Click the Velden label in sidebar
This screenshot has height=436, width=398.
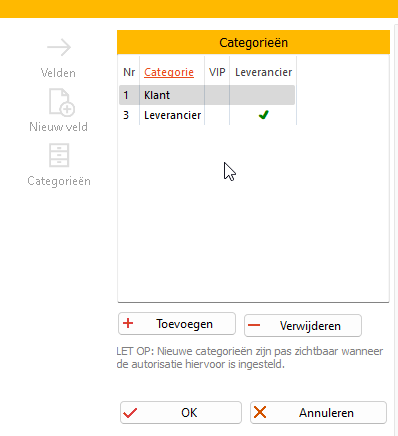58,73
